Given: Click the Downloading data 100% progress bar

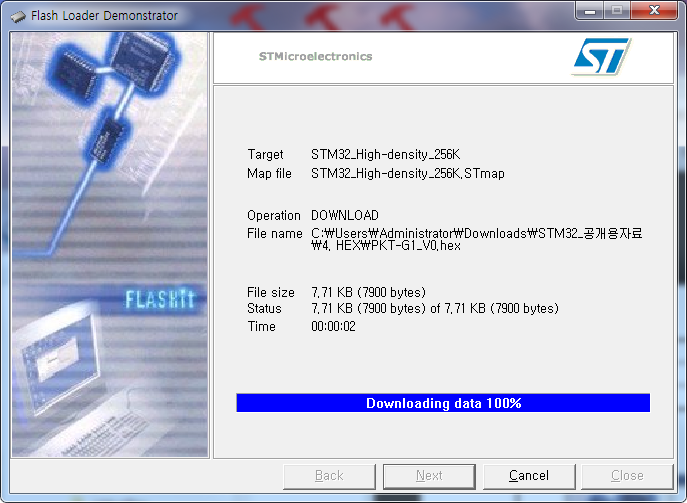Looking at the screenshot, I should (443, 403).
